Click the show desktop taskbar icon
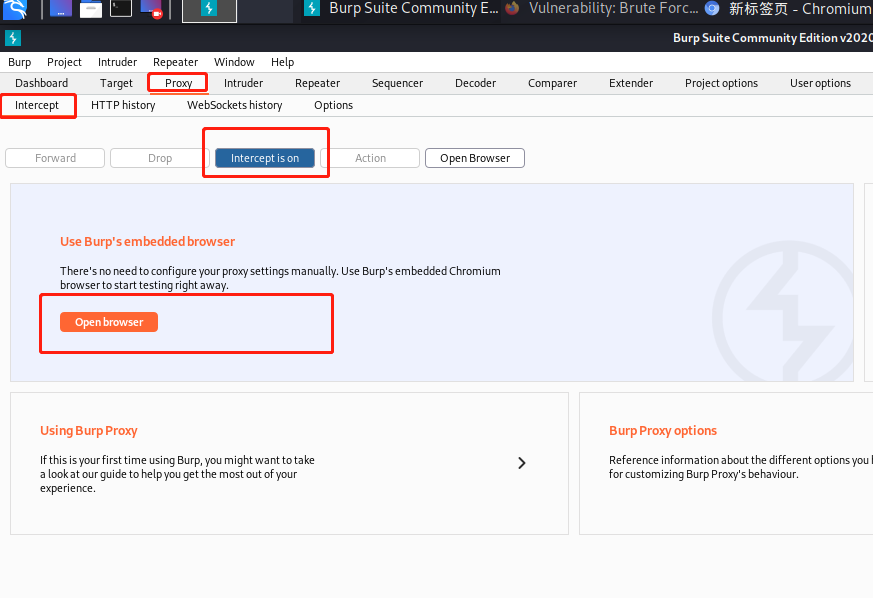The width and height of the screenshot is (873, 598). (x=61, y=9)
